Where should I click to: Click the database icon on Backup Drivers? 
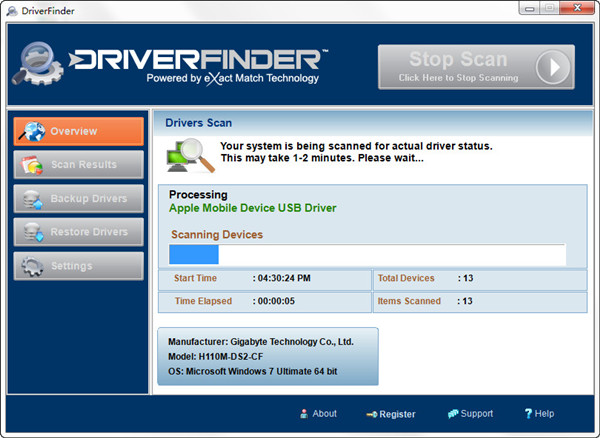pyautogui.click(x=33, y=199)
